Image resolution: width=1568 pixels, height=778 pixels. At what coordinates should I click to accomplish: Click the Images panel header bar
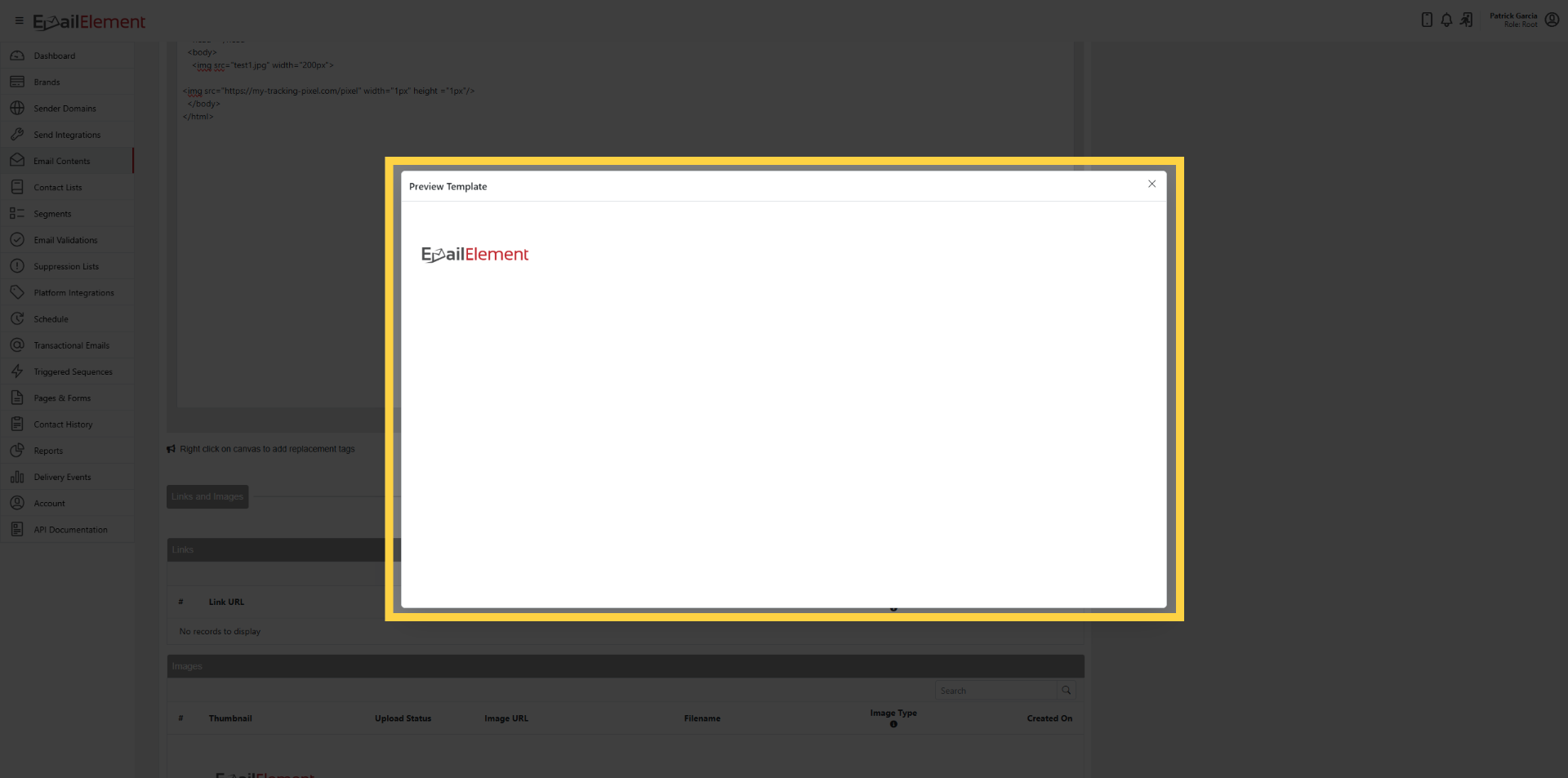click(x=626, y=666)
